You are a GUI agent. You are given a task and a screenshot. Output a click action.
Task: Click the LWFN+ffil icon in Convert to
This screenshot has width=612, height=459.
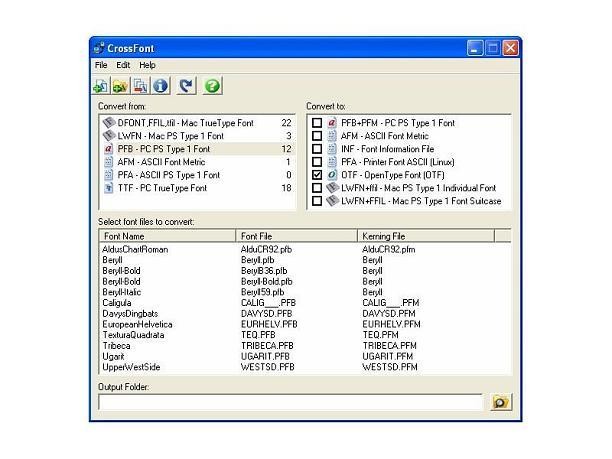(333, 188)
